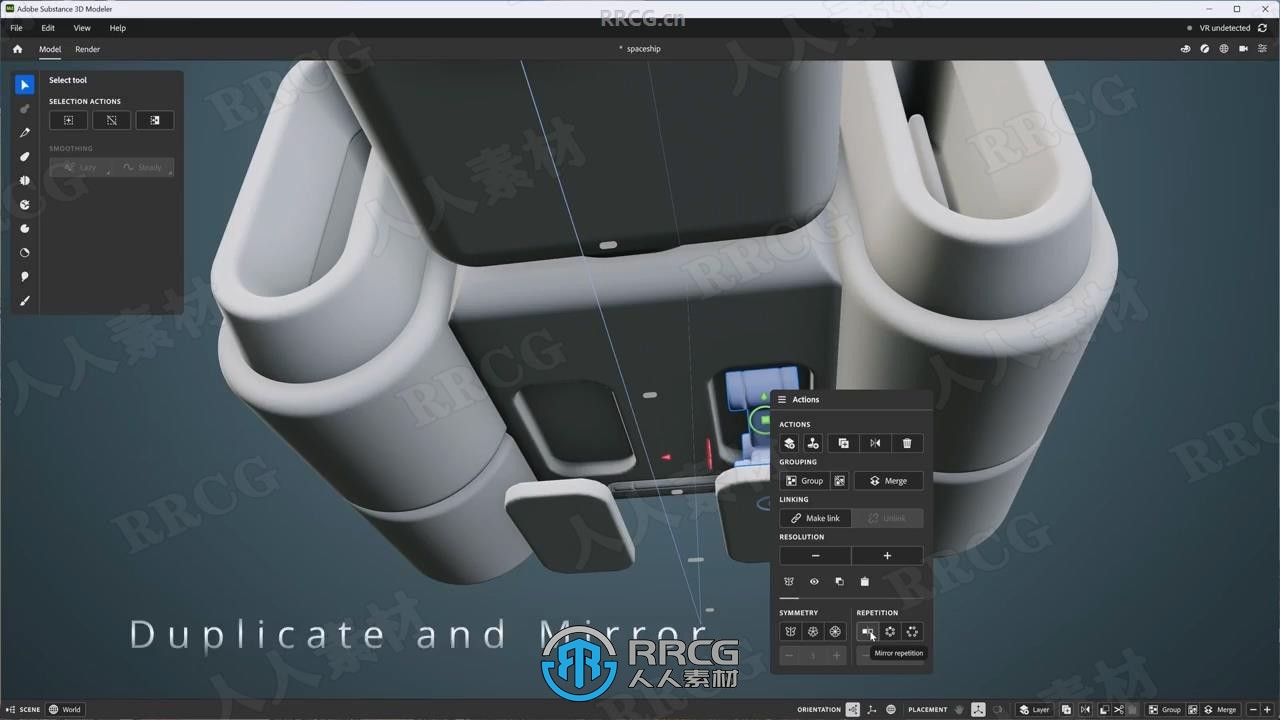Click the second Actions icon beside new layer
The height and width of the screenshot is (720, 1280).
click(813, 443)
